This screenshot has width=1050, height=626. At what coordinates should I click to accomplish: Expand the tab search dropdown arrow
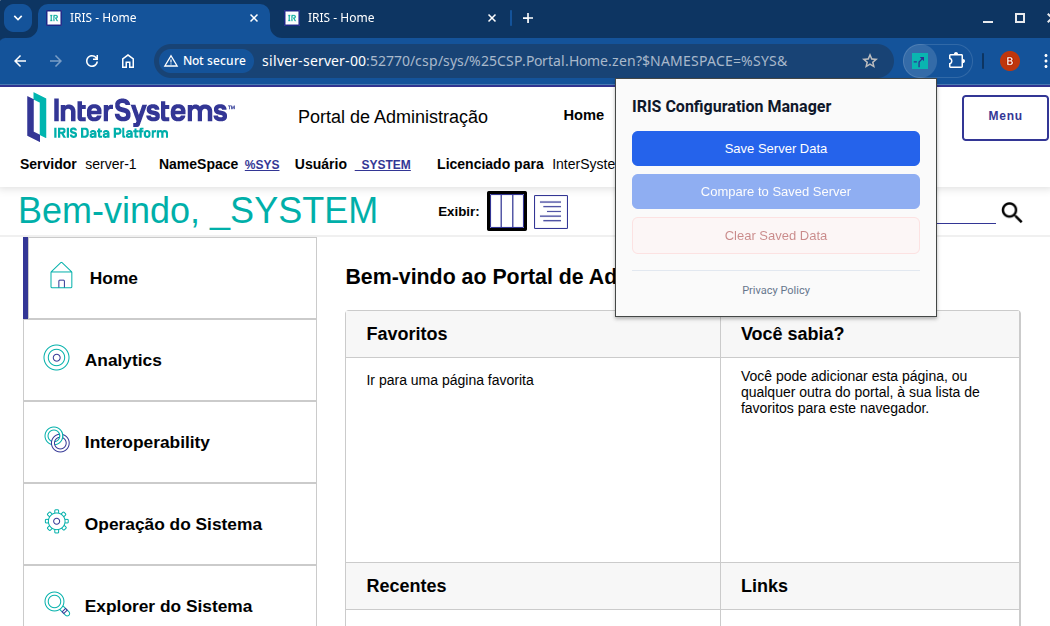pos(17,18)
